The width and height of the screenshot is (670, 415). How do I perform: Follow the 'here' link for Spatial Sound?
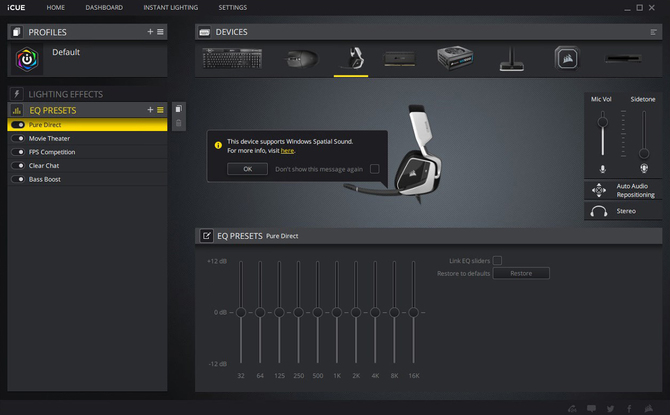tap(287, 150)
